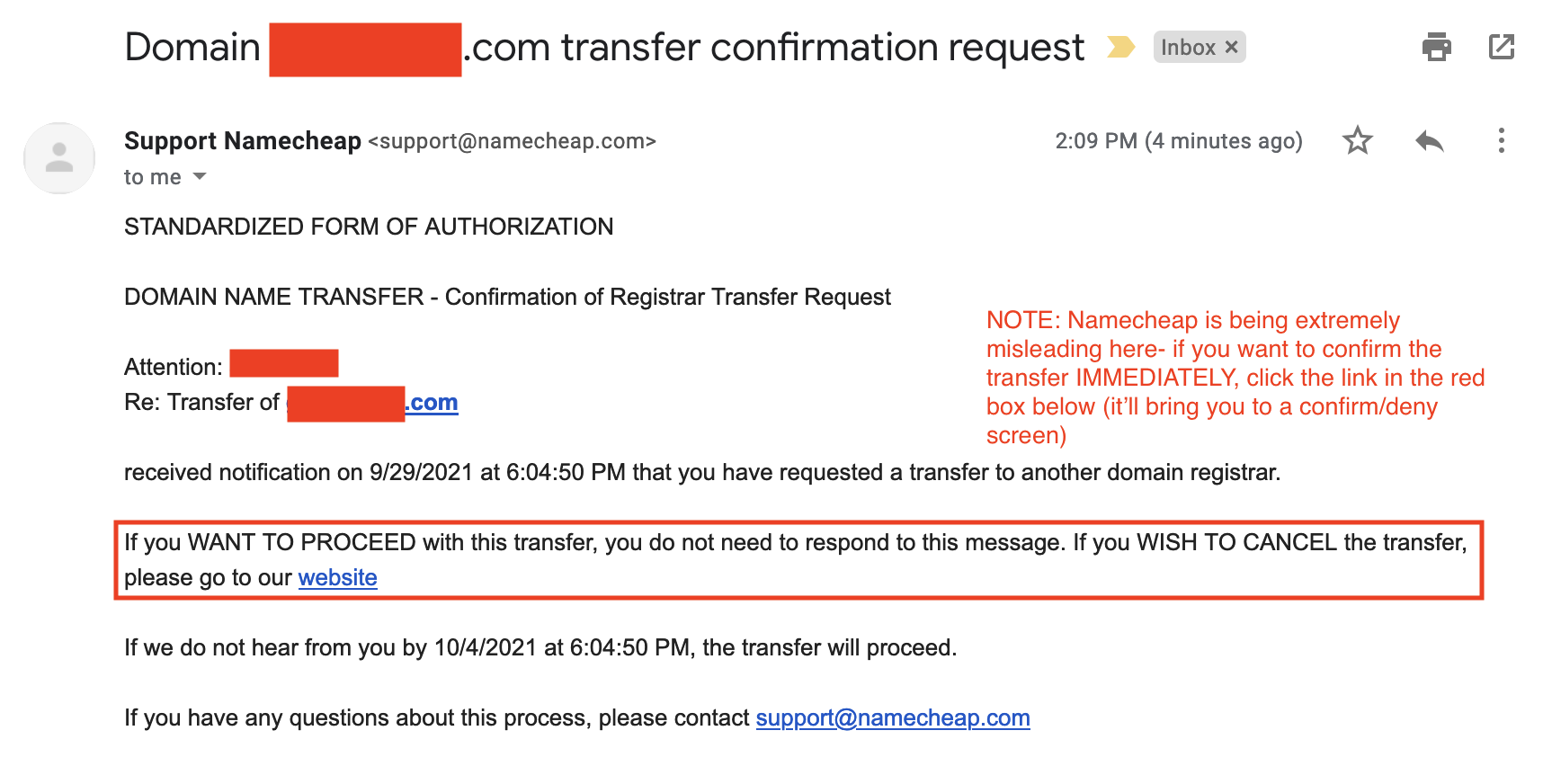Screen dimensions: 1543x784
Task: Open the three-dot more options menu
Action: 1501,140
